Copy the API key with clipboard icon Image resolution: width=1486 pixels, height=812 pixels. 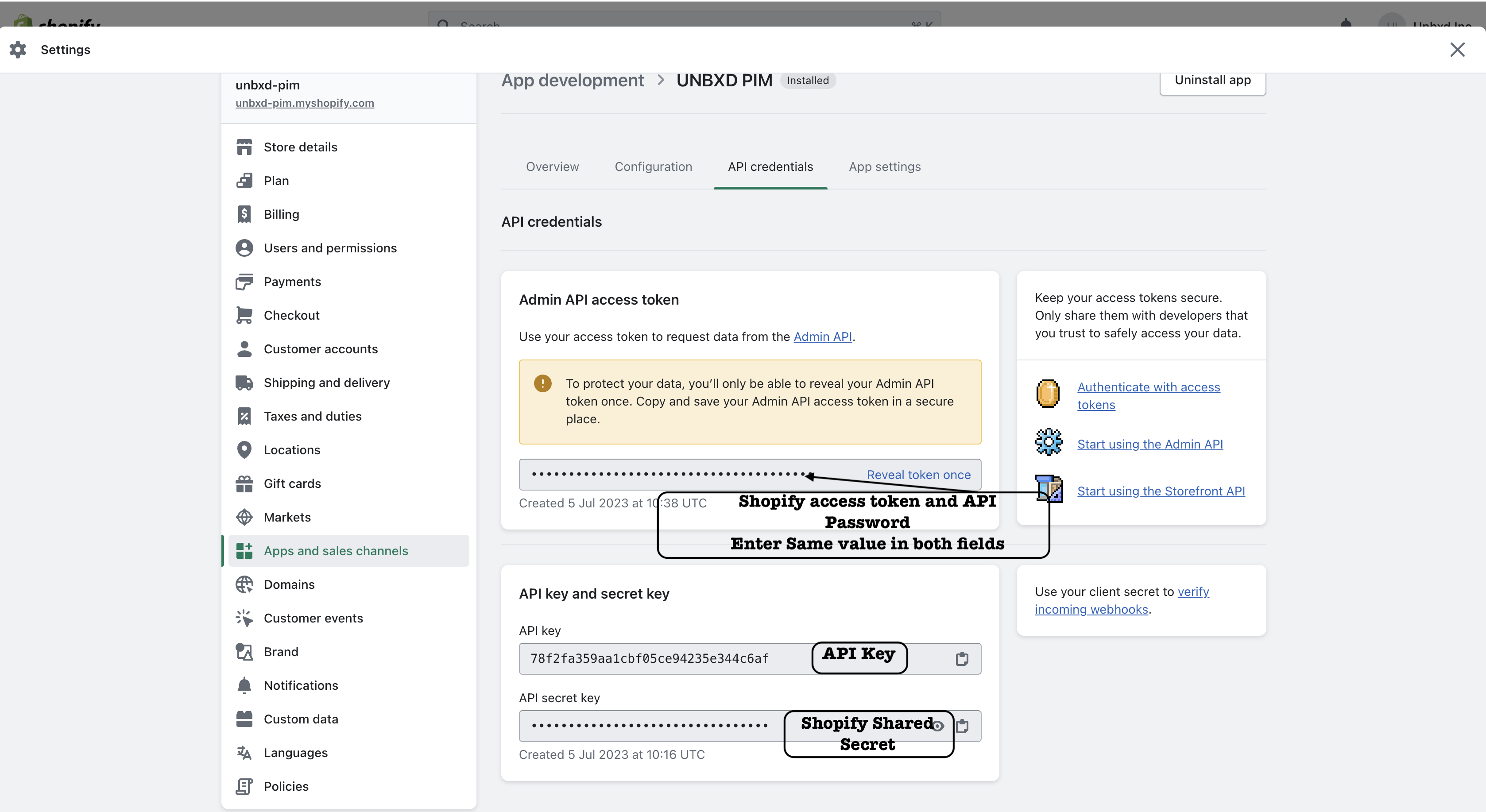962,659
